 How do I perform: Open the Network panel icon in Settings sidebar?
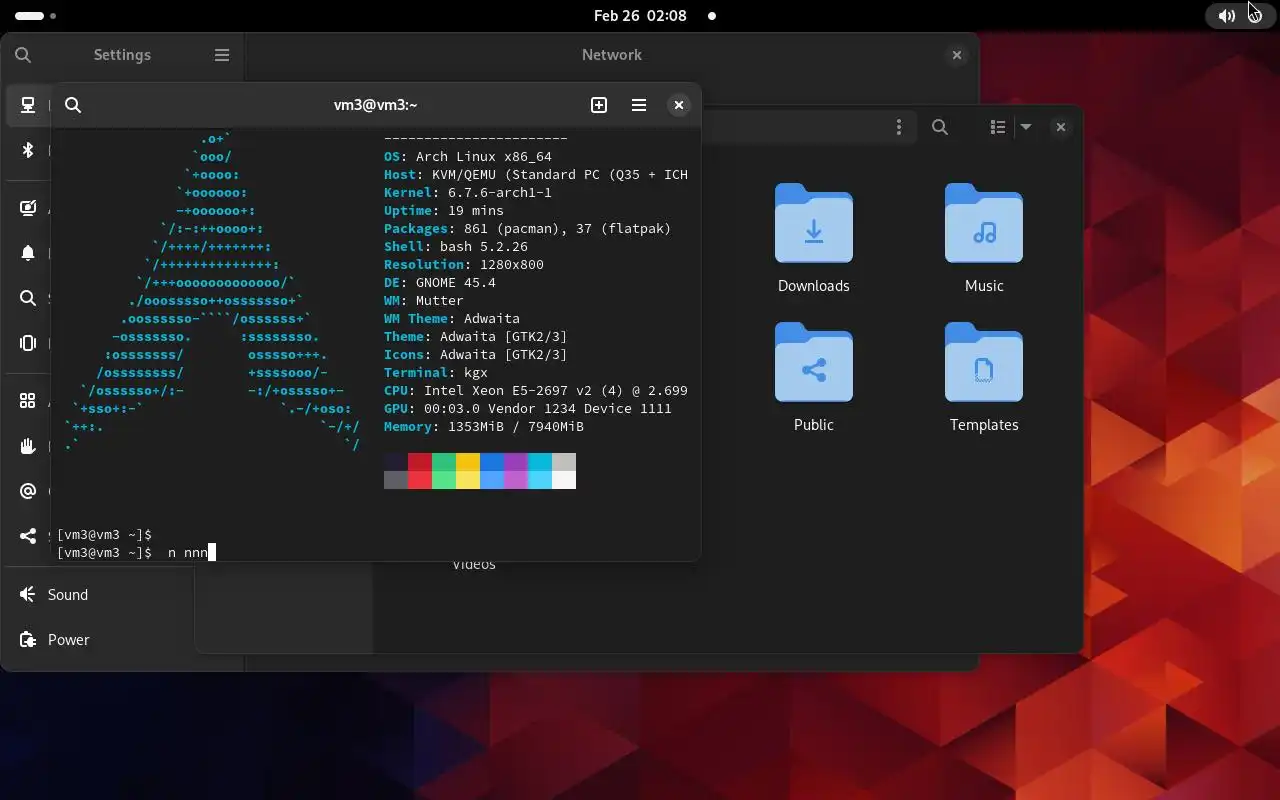pyautogui.click(x=28, y=105)
